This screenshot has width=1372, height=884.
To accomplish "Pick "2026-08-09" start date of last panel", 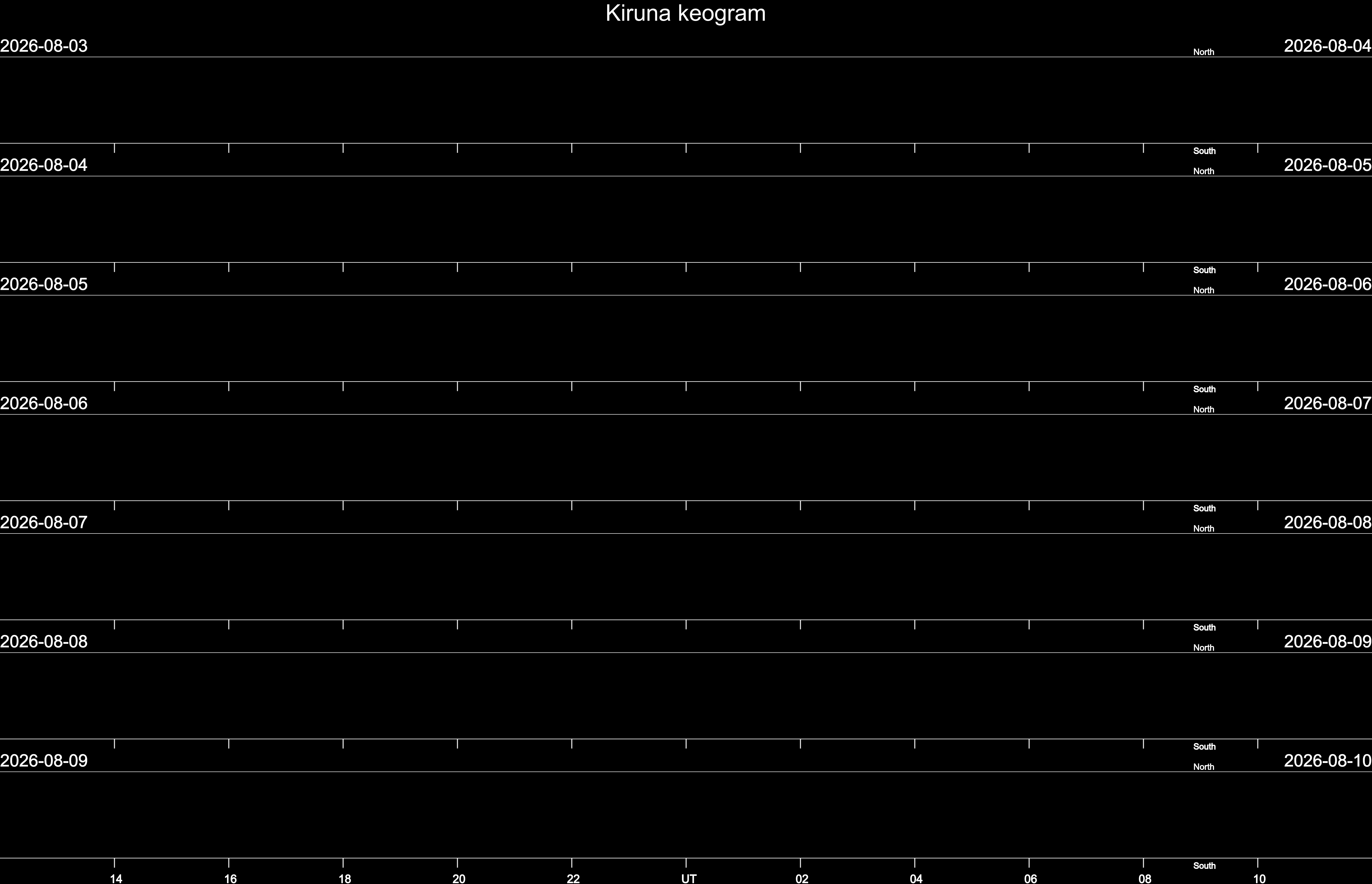I will click(x=44, y=761).
